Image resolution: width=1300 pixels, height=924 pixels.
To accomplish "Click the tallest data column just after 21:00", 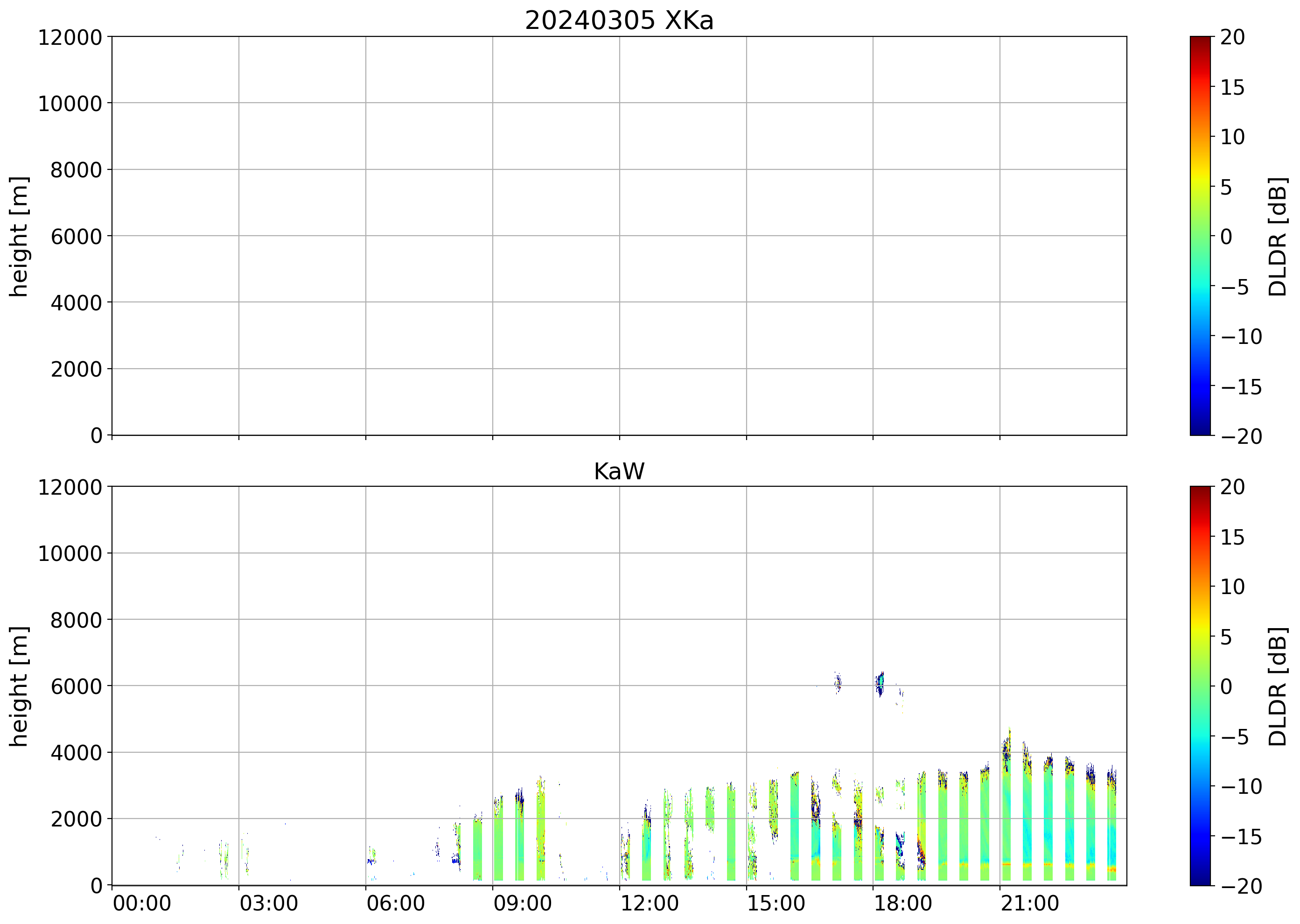I will pyautogui.click(x=1006, y=808).
